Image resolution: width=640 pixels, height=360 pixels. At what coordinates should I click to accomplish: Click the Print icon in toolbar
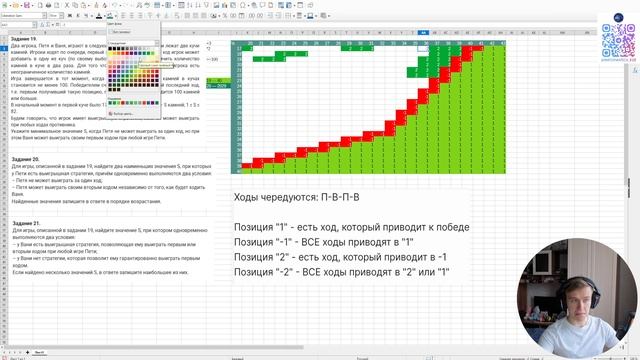tap(49, 5)
